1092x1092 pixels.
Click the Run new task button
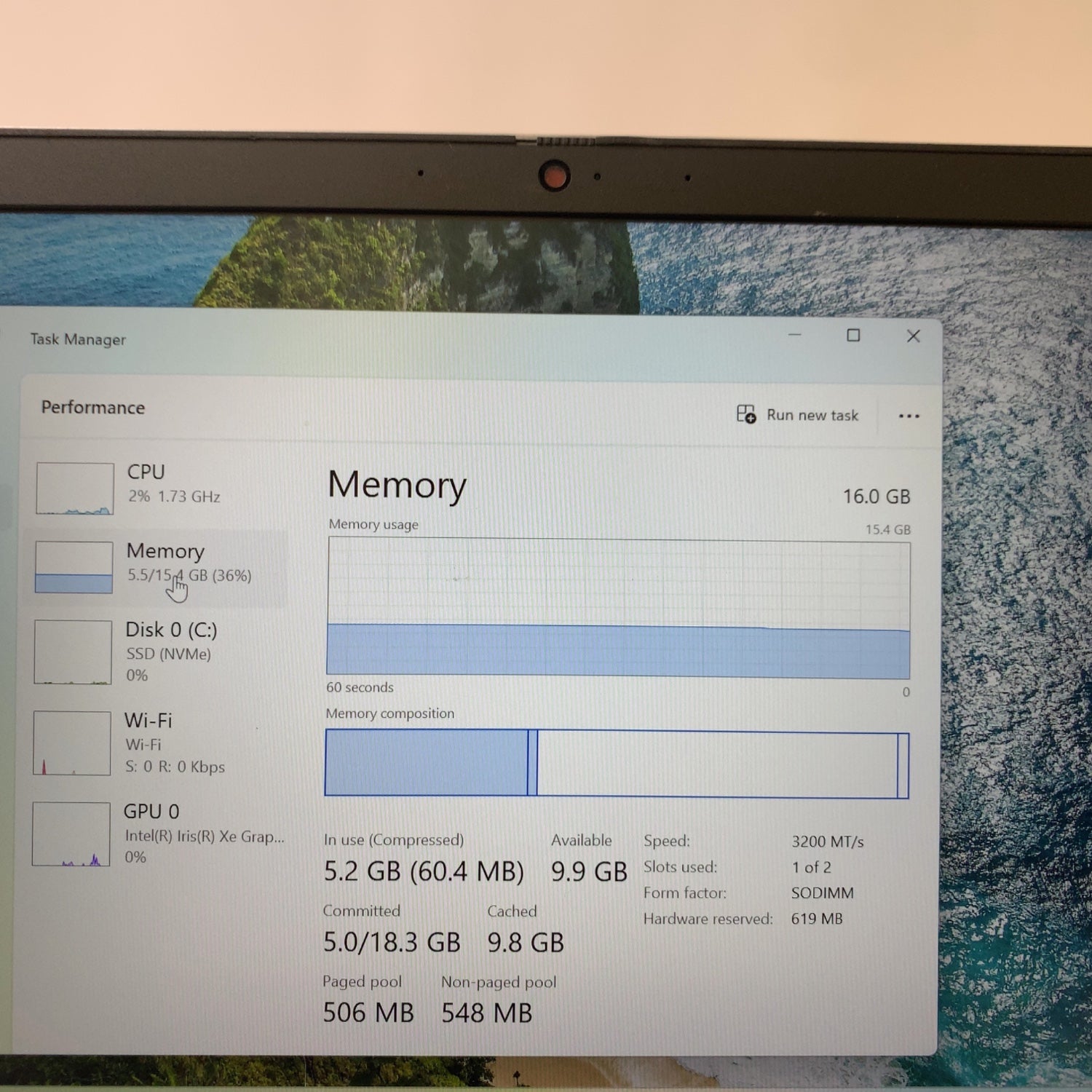(797, 415)
